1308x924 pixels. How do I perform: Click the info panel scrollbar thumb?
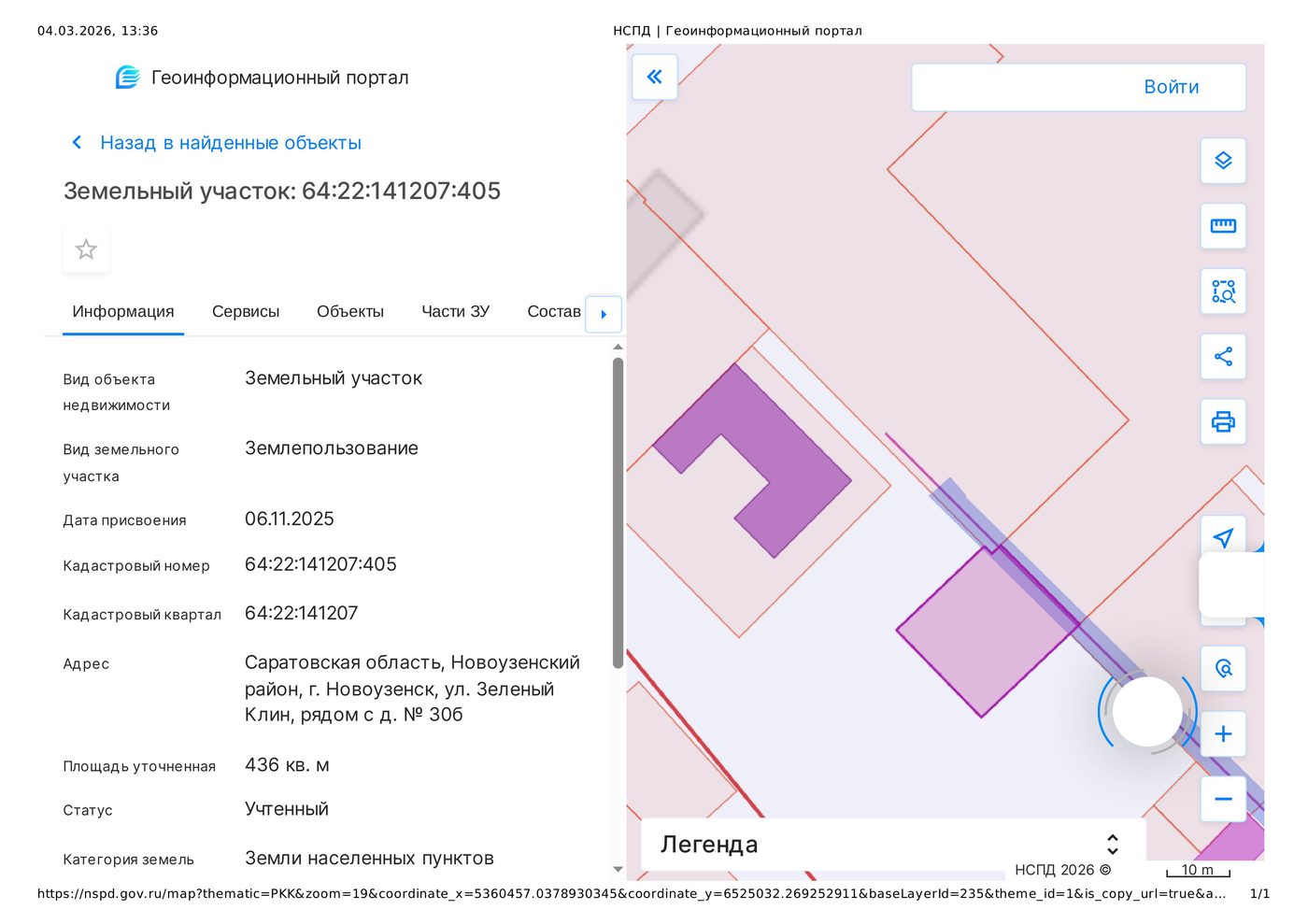tap(618, 512)
